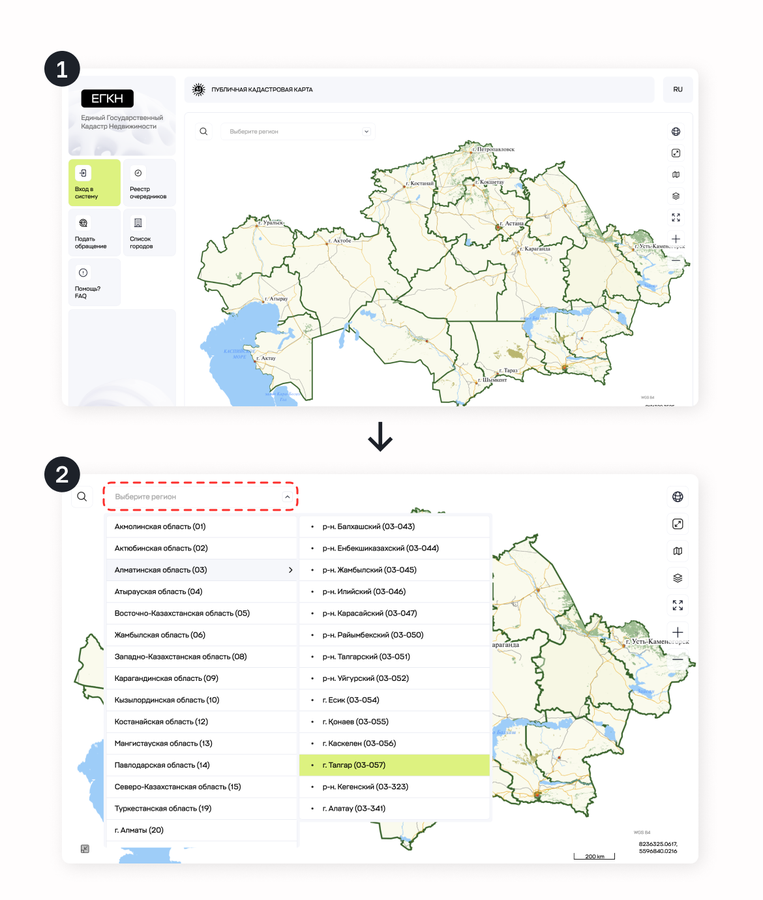Open the Реестр очередников tile
763x900 pixels.
pos(149,183)
